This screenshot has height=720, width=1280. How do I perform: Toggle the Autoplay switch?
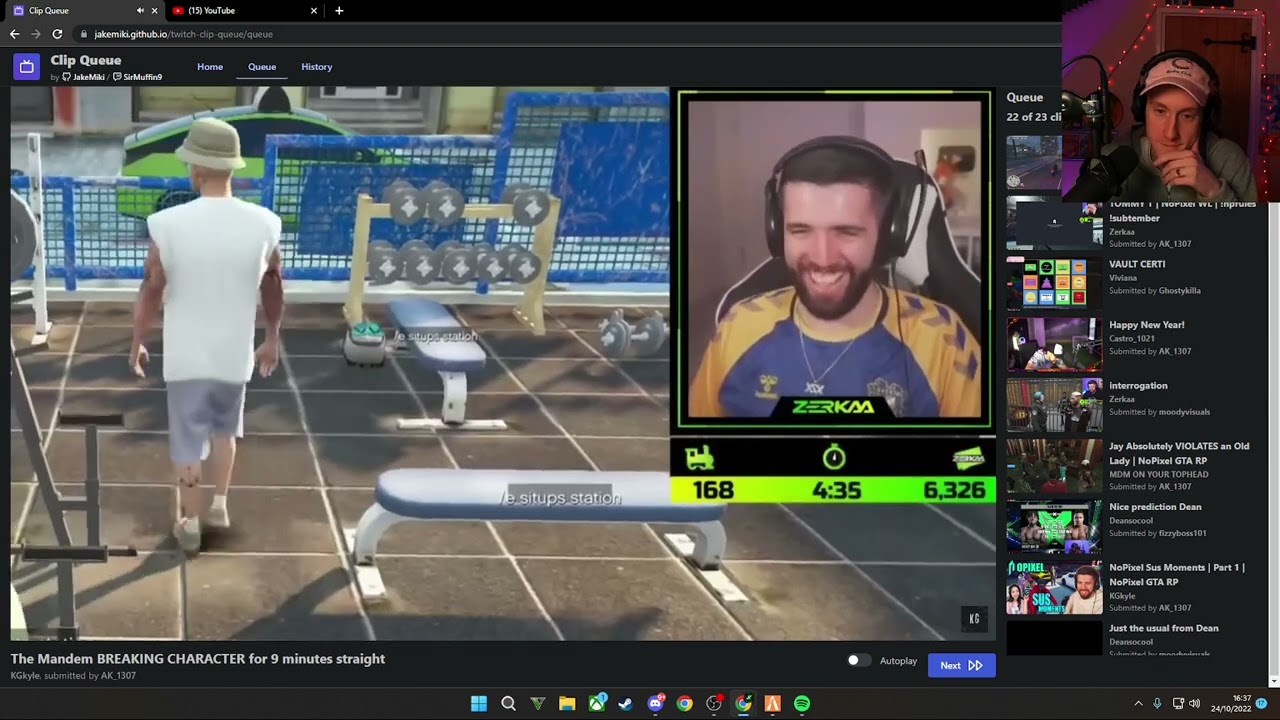point(857,661)
